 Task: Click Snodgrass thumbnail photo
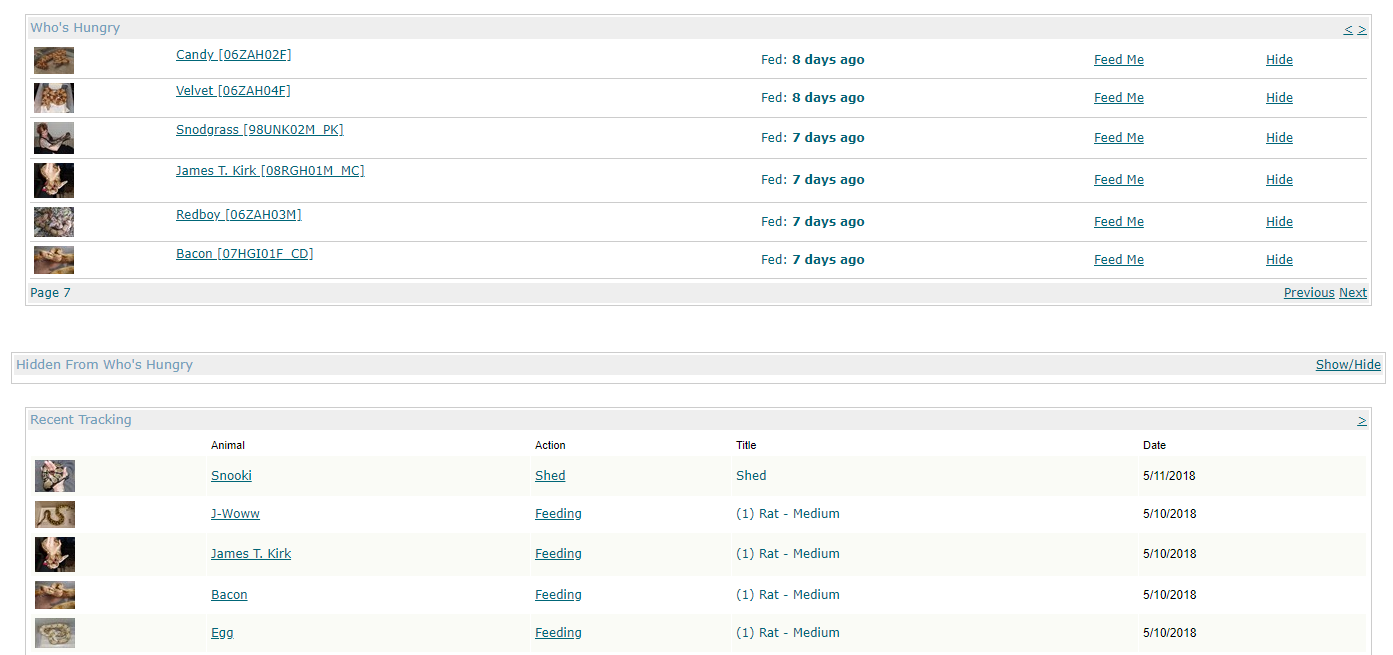point(54,138)
